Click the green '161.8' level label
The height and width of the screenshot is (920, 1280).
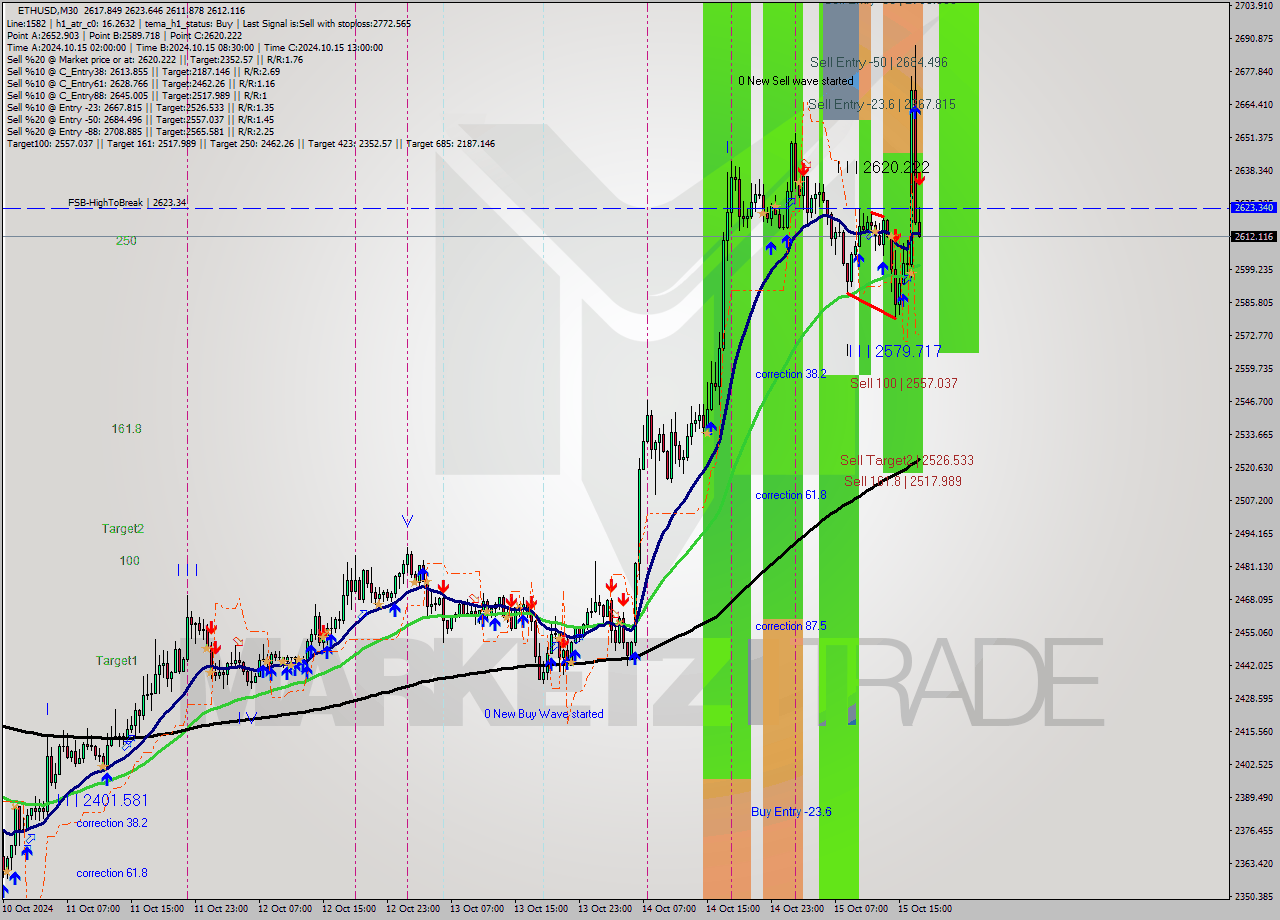click(126, 429)
